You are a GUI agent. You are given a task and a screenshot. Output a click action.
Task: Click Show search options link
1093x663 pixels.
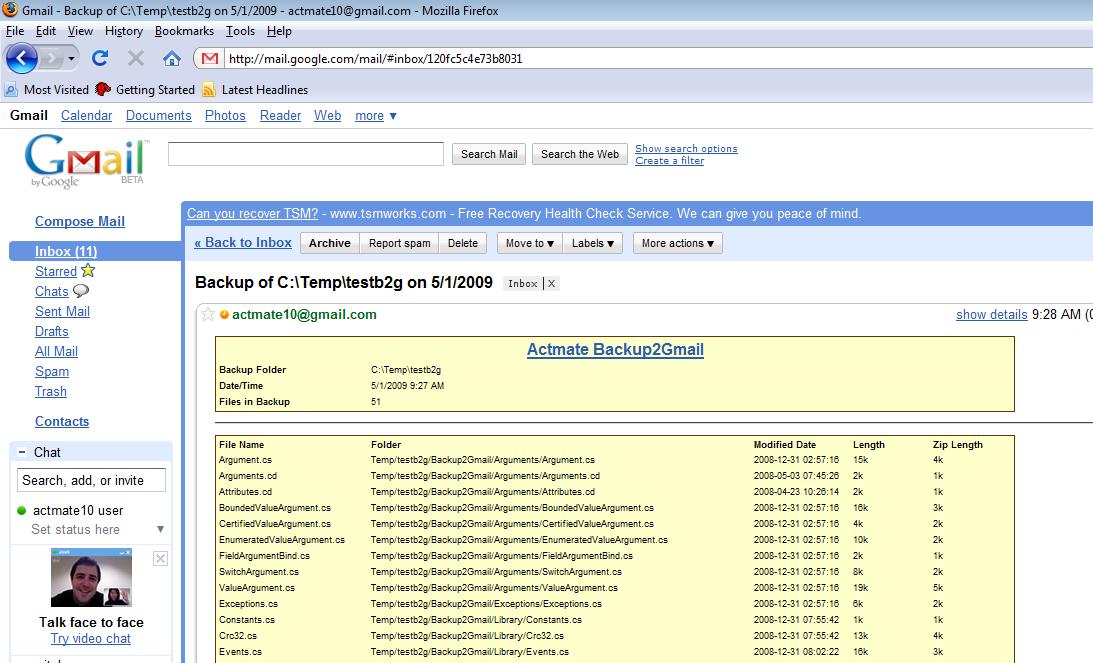(x=686, y=148)
